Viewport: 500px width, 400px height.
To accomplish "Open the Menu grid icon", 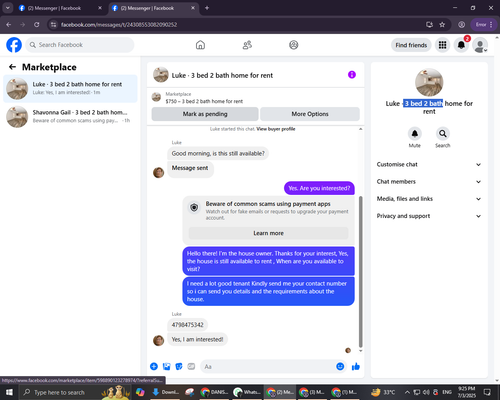I will tap(442, 45).
